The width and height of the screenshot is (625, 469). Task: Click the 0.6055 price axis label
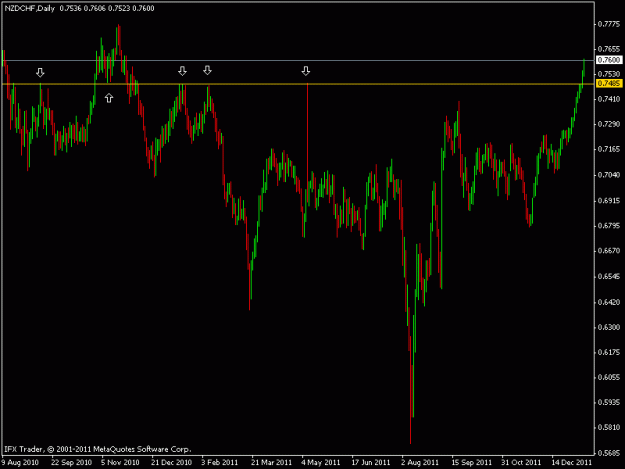click(x=609, y=377)
